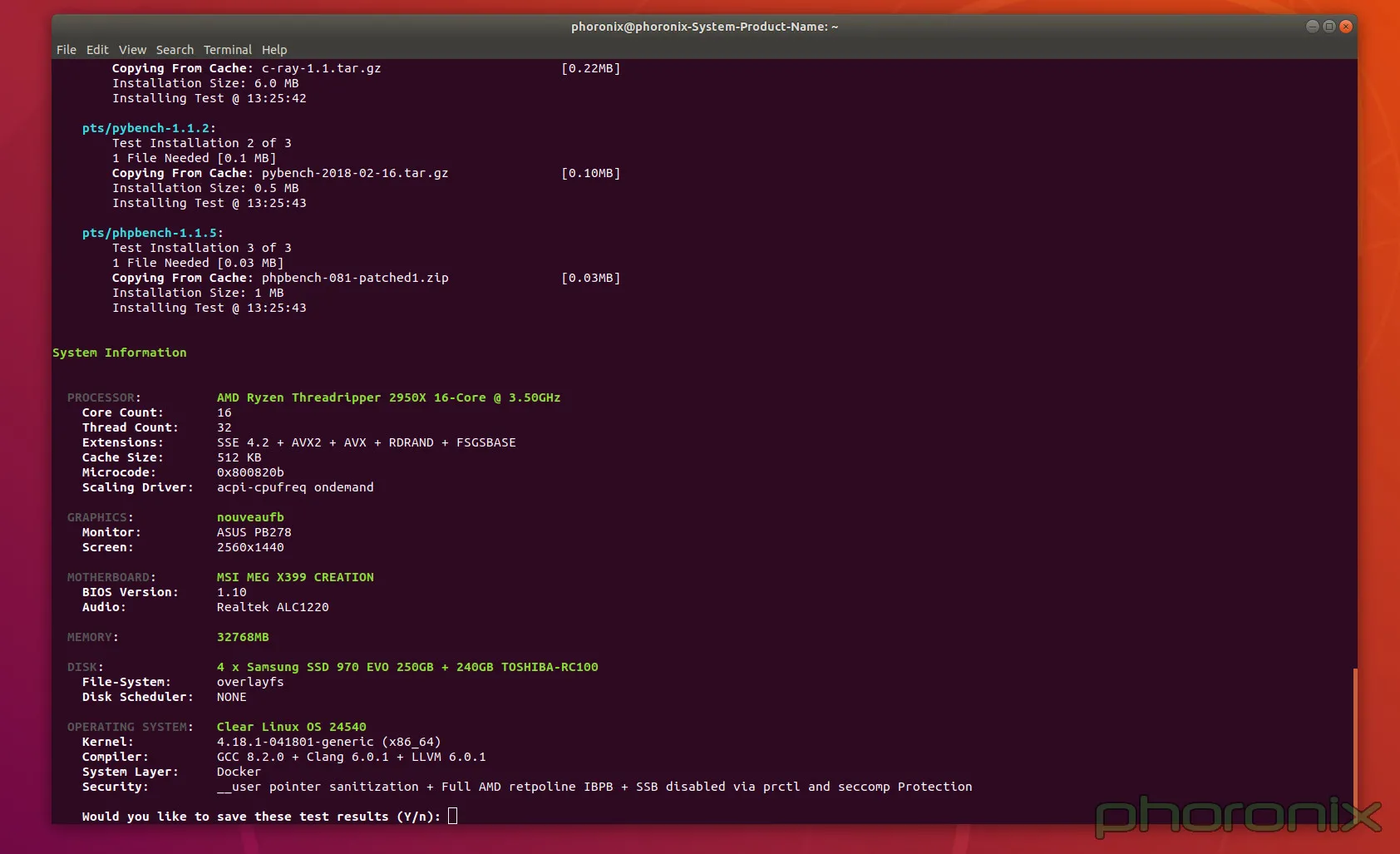Click the Security retpoline protection line
The height and width of the screenshot is (854, 1400).
[594, 787]
